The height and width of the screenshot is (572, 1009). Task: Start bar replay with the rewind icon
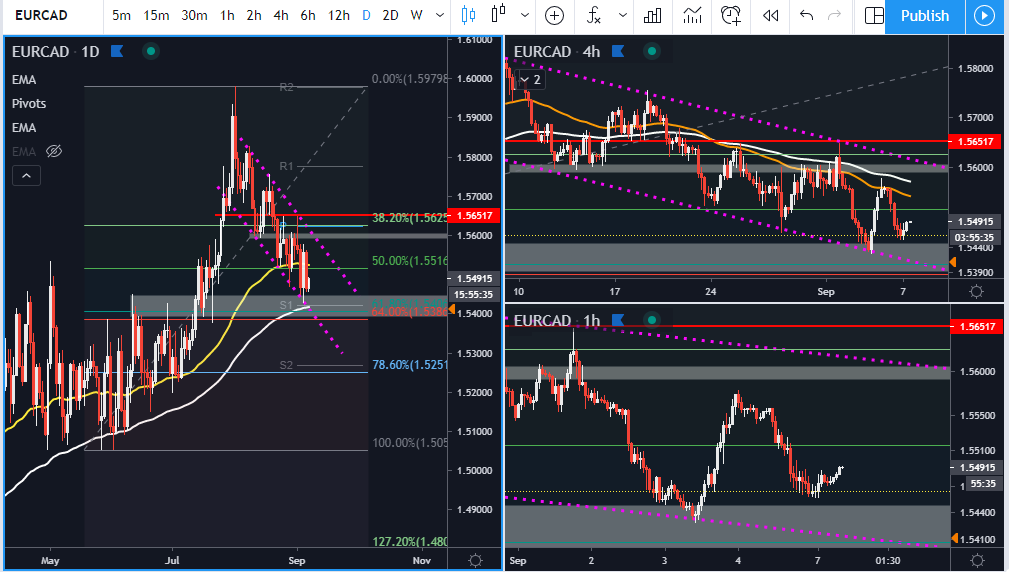[770, 15]
